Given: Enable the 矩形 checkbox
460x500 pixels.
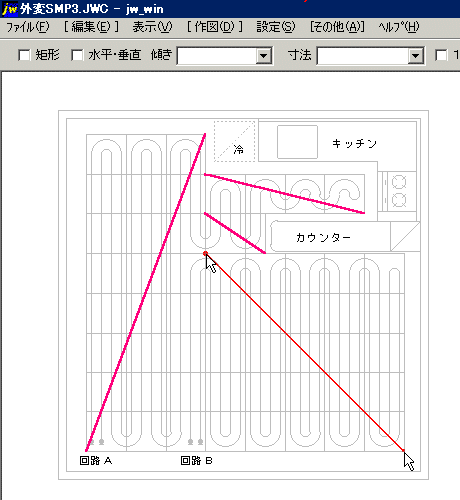Looking at the screenshot, I should [24, 55].
